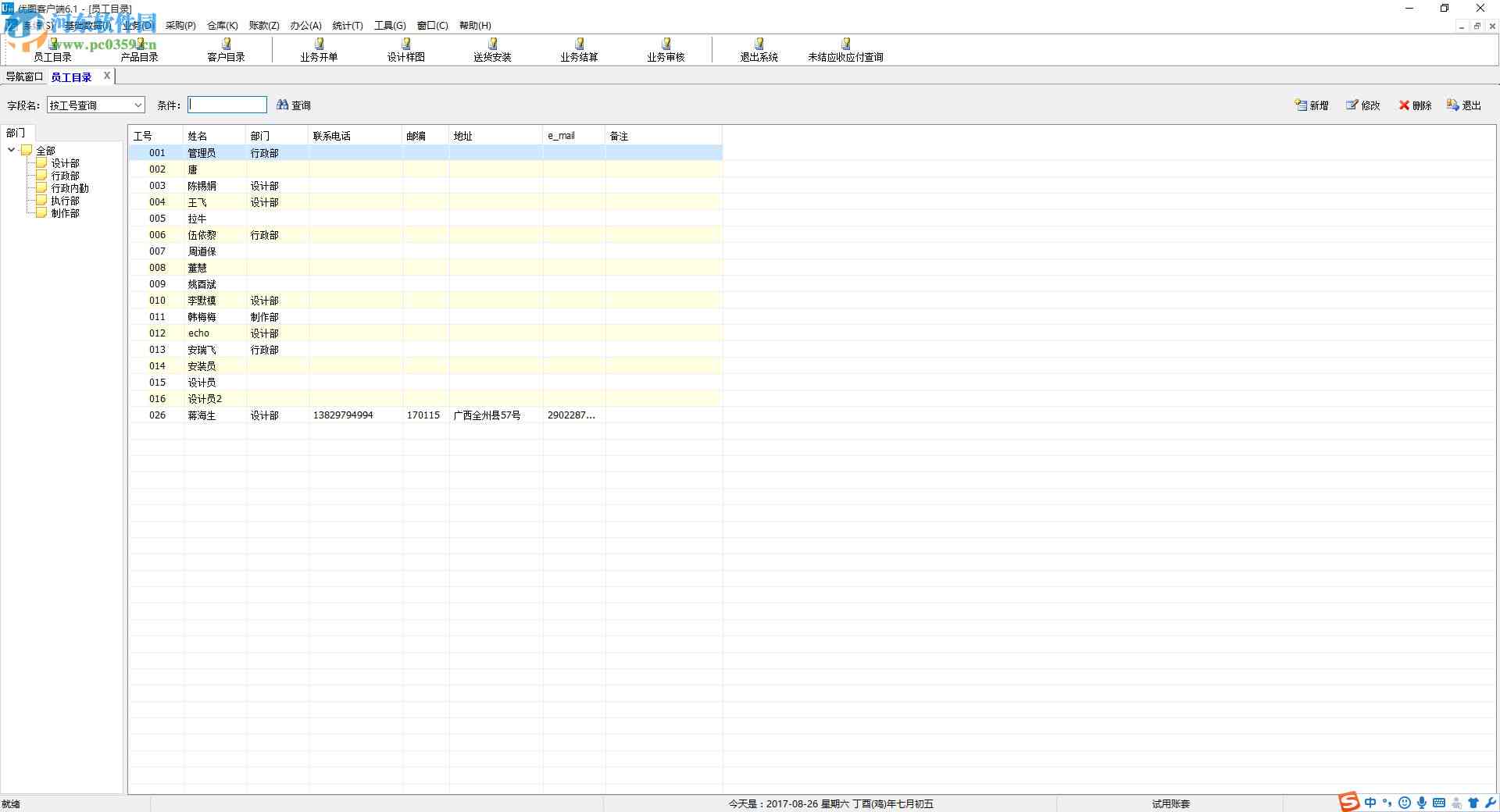
Task: Open Sogou user account icon
Action: (1456, 803)
